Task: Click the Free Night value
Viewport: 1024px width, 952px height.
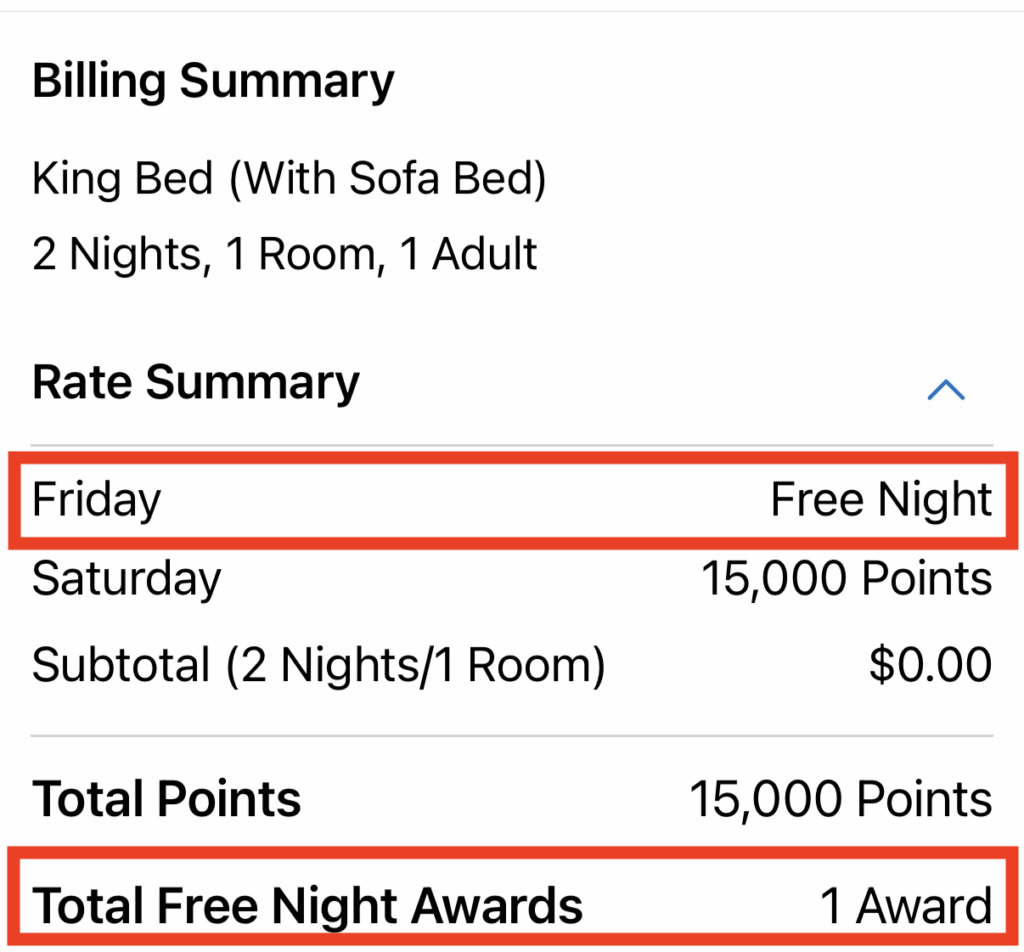Action: click(x=881, y=499)
